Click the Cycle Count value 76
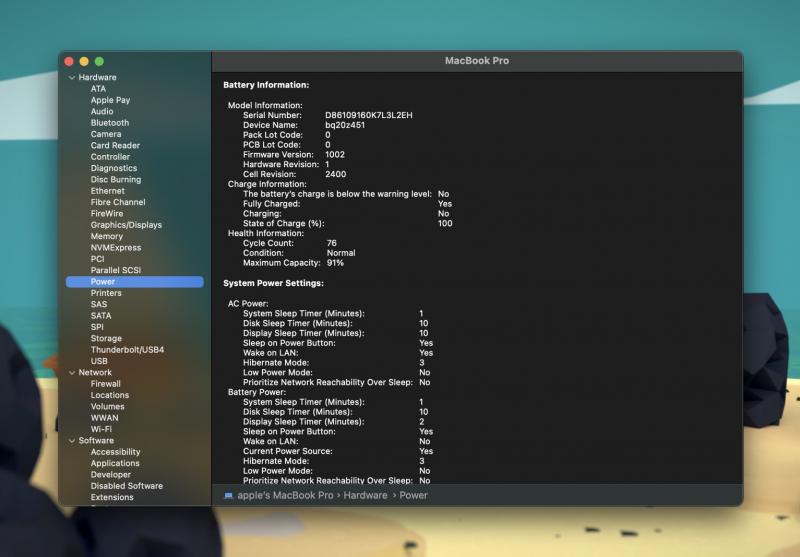800x557 pixels. point(332,243)
